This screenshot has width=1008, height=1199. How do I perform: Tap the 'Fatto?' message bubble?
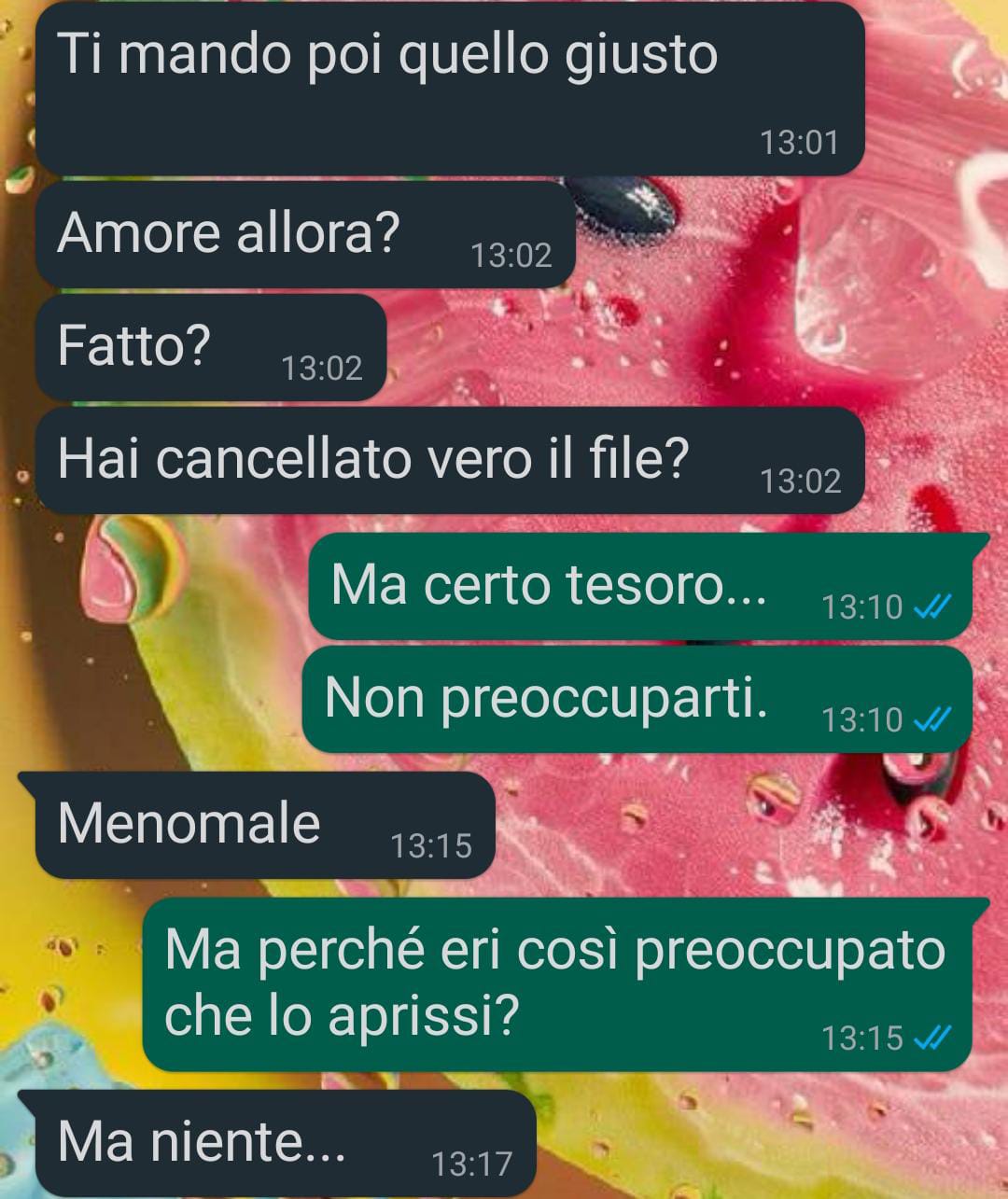tap(211, 347)
